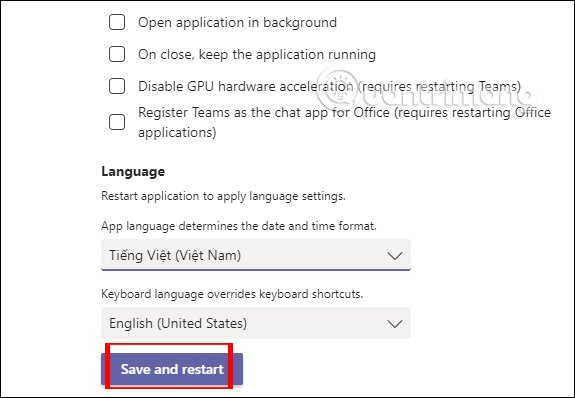The height and width of the screenshot is (398, 575).
Task: Click the Save and restart button
Action: pos(172,369)
